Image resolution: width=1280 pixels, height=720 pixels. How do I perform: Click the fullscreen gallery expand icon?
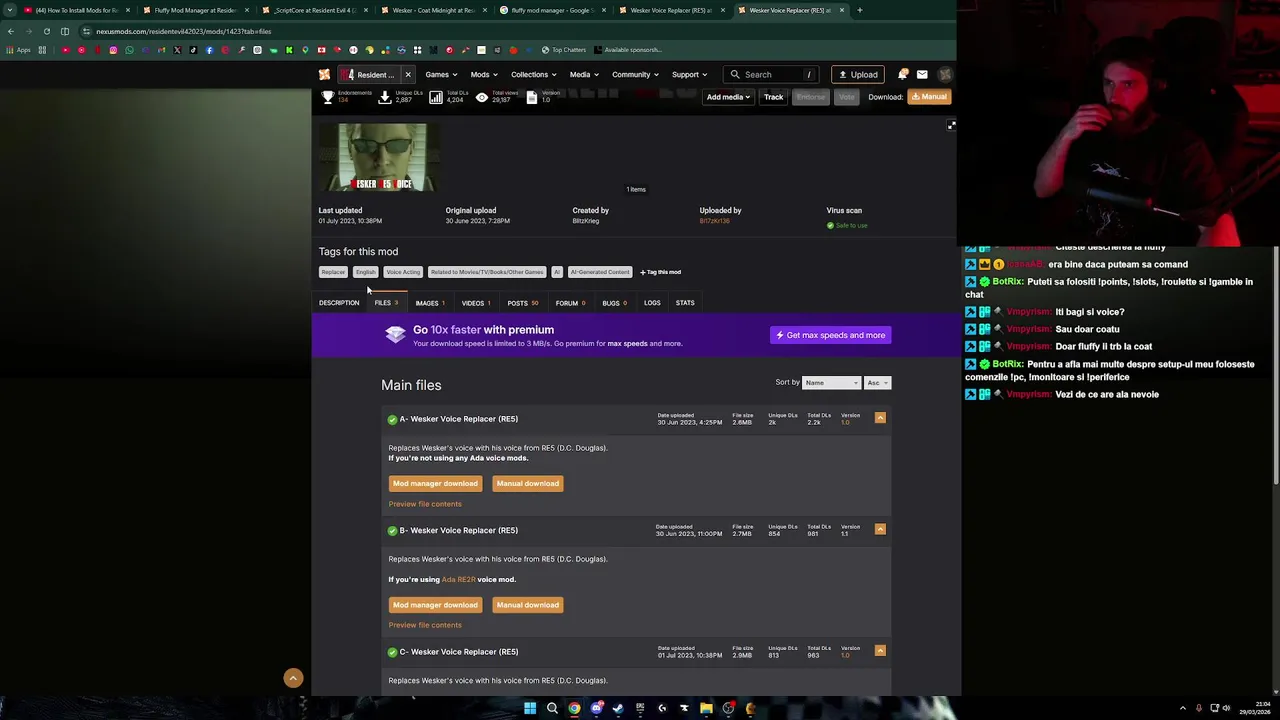(951, 126)
